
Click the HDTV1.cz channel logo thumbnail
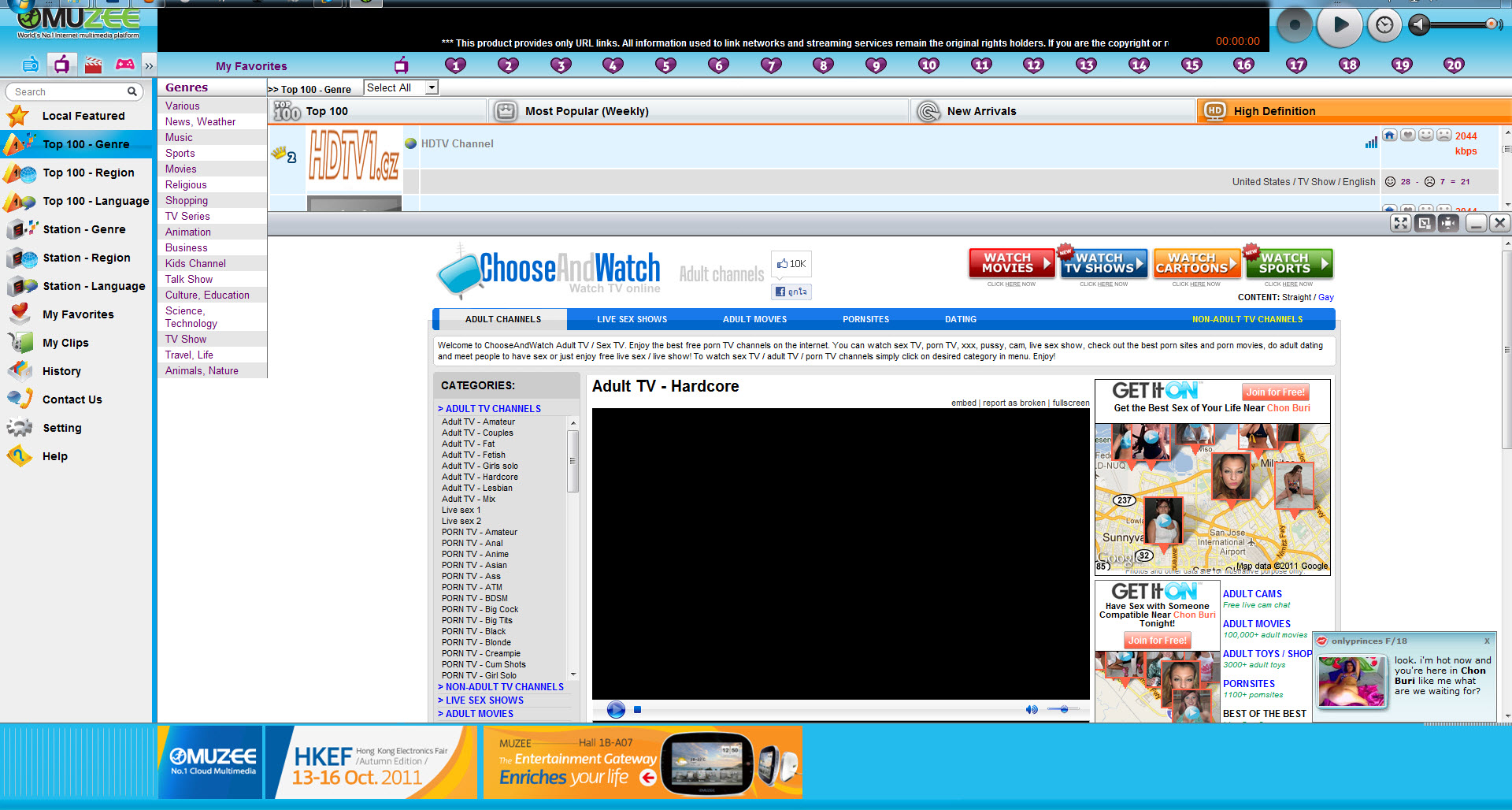tap(354, 156)
